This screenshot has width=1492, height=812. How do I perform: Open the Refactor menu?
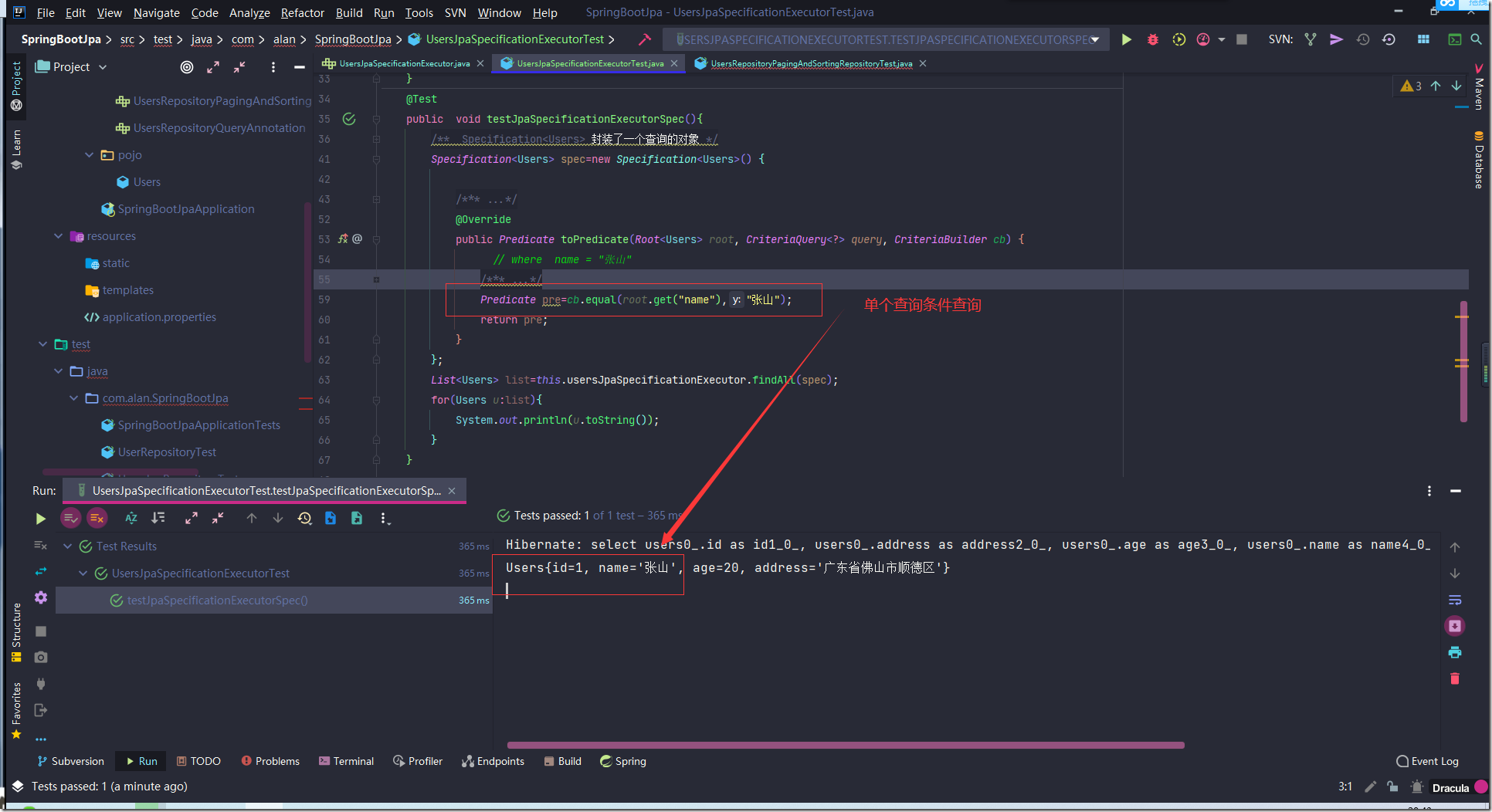(x=302, y=13)
